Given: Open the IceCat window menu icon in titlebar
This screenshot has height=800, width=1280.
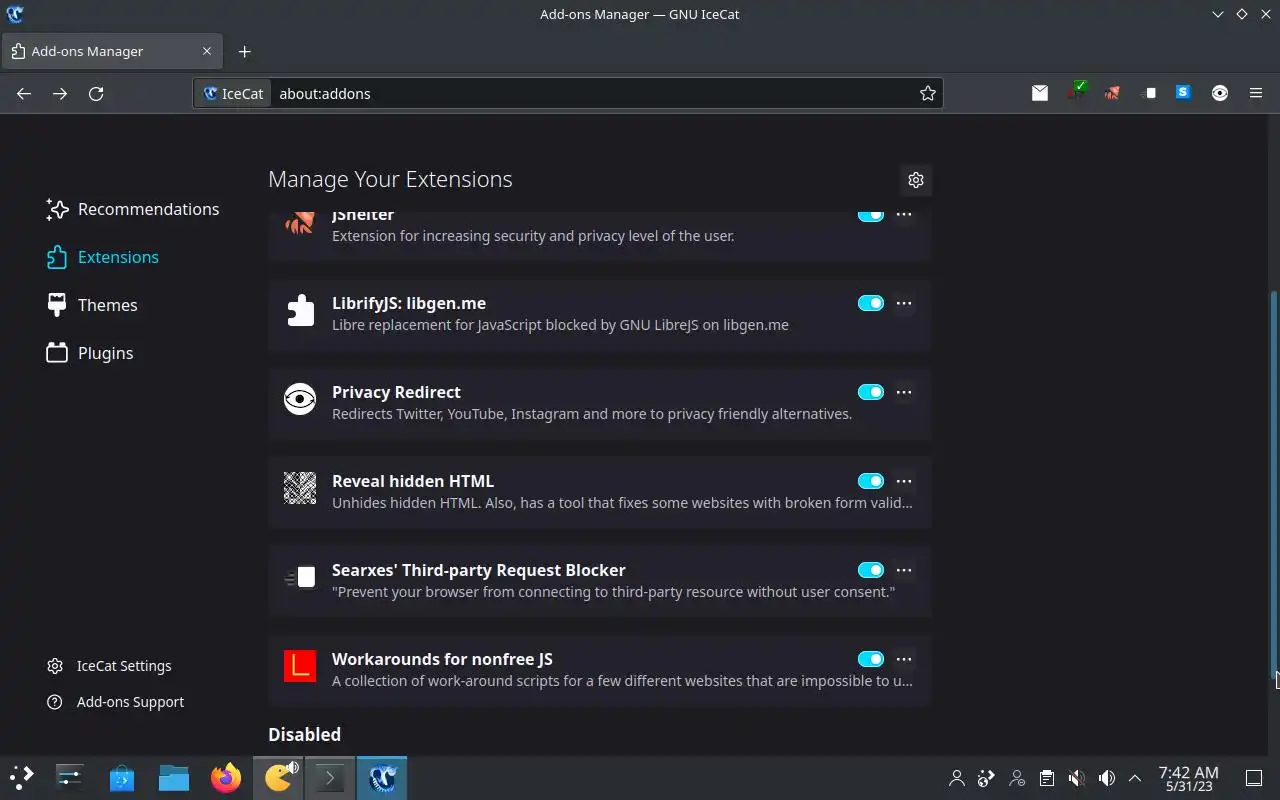Looking at the screenshot, I should 15,14.
